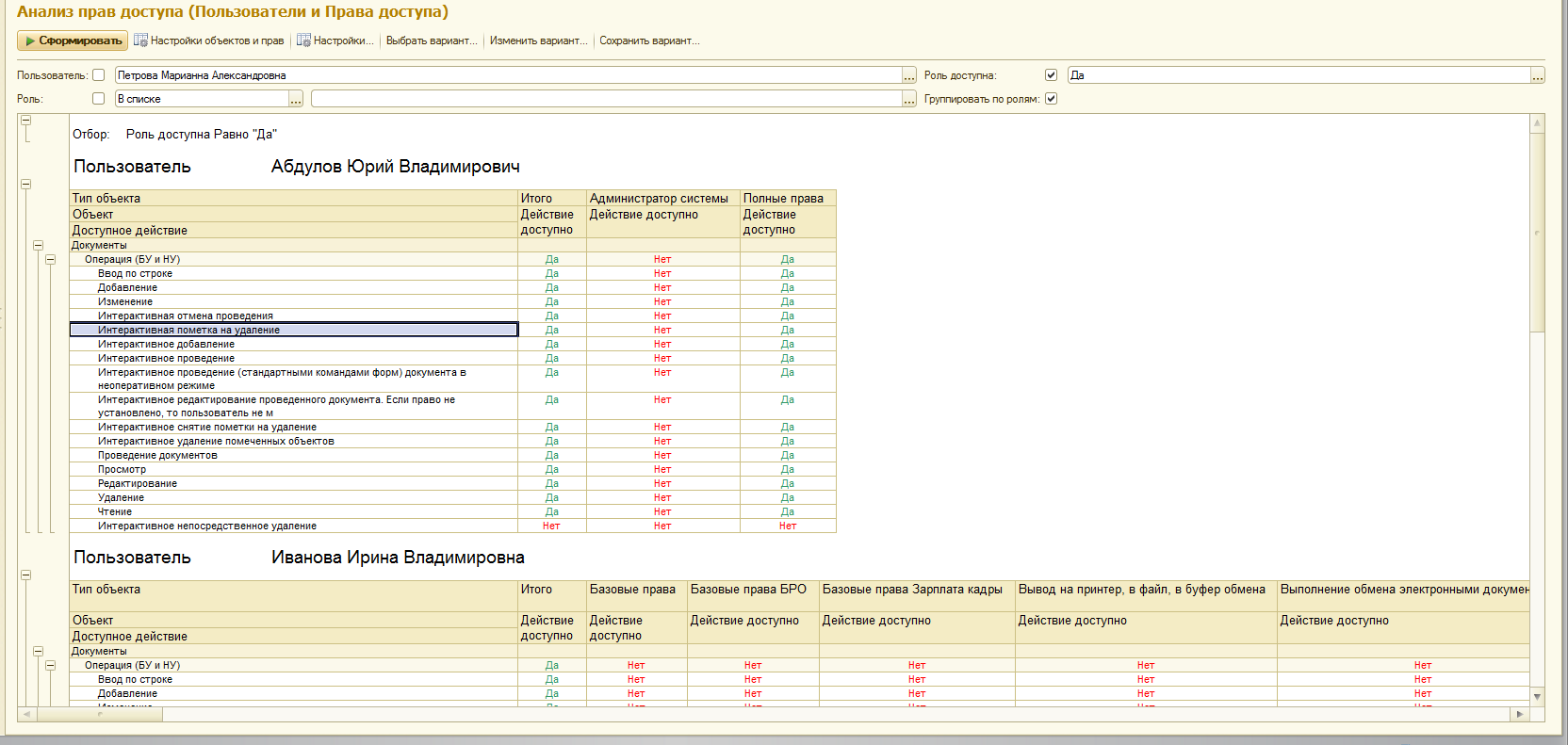Open the 'В списке' comparison type selector
The image size is (1568, 745).
point(295,99)
